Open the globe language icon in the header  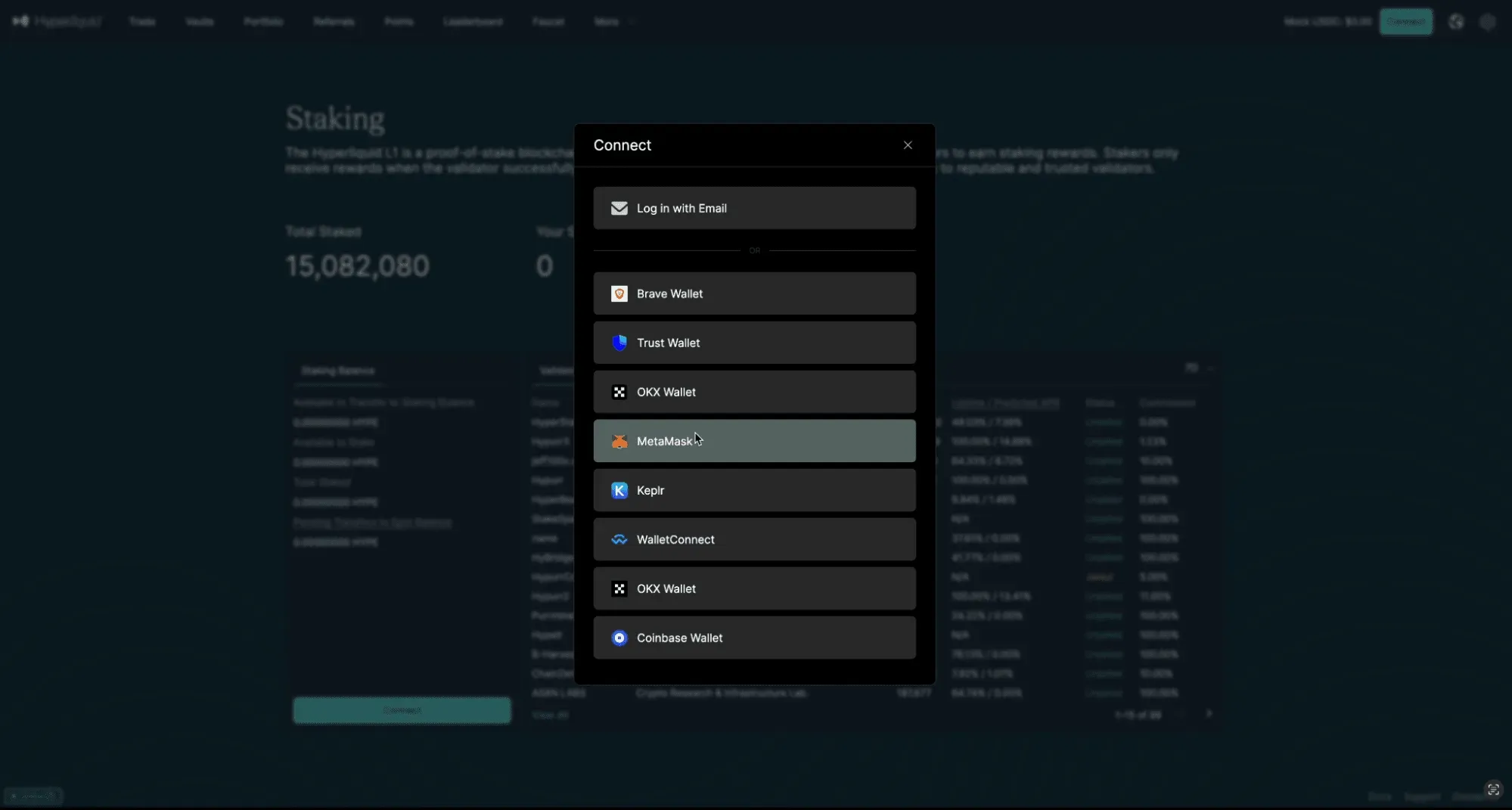[1456, 22]
